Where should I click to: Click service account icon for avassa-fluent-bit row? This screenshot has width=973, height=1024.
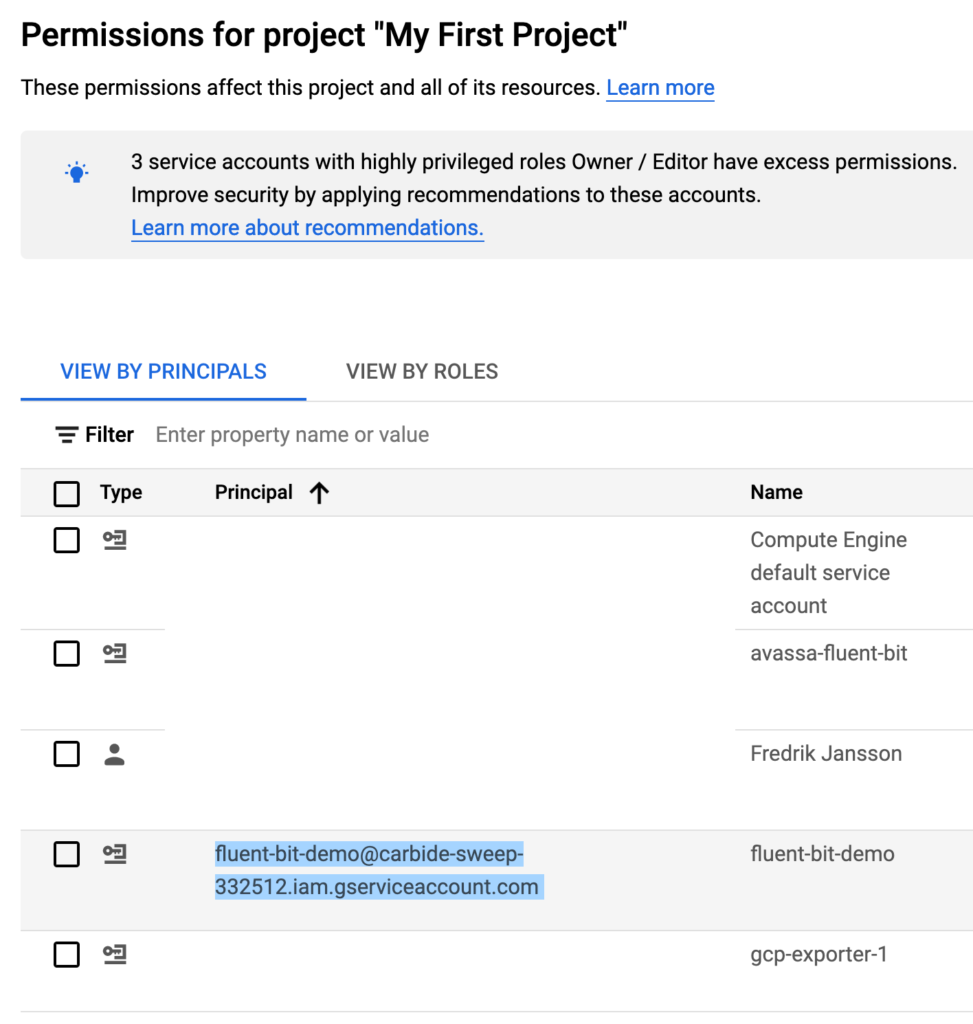[115, 654]
